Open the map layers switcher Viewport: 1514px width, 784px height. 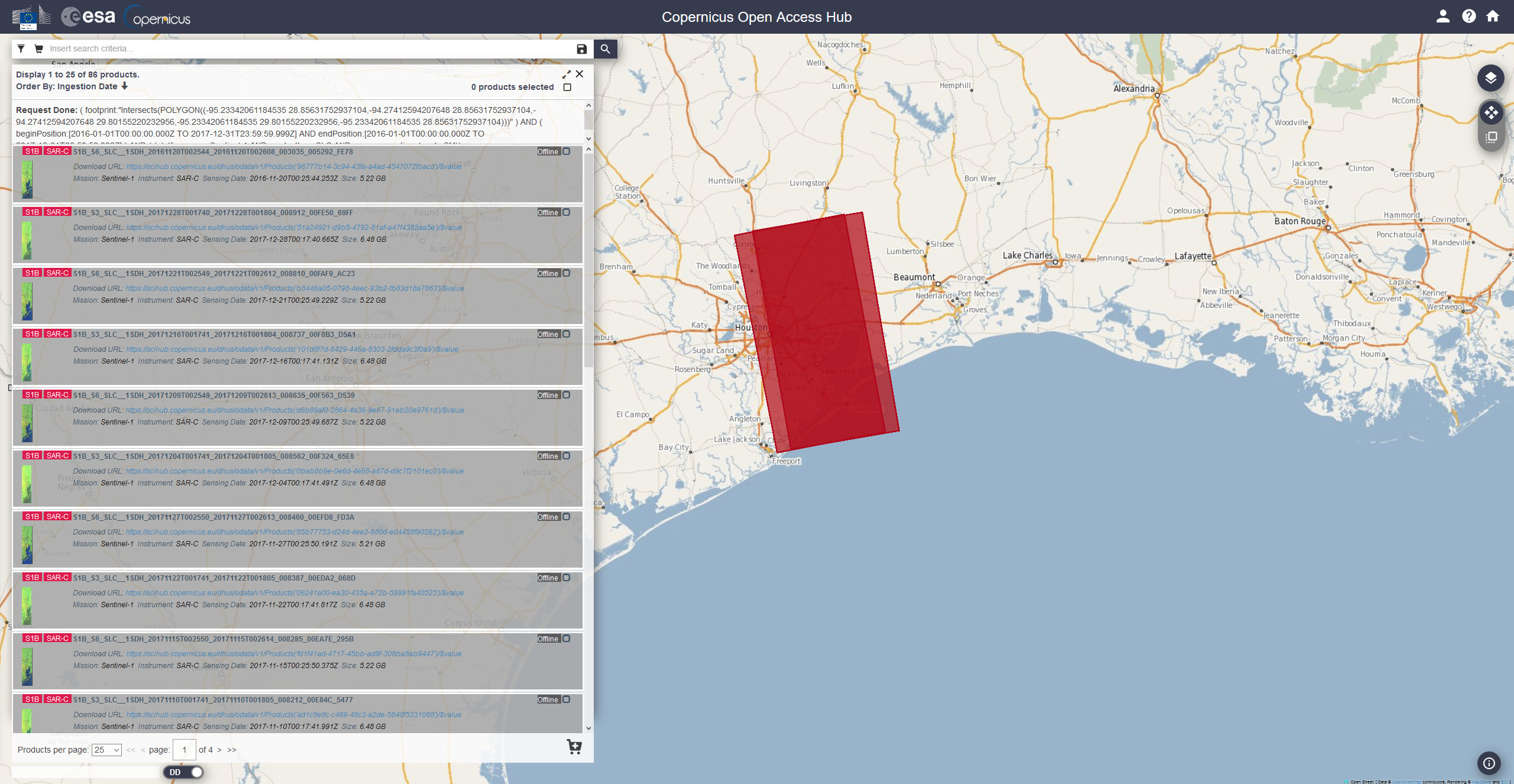1490,77
